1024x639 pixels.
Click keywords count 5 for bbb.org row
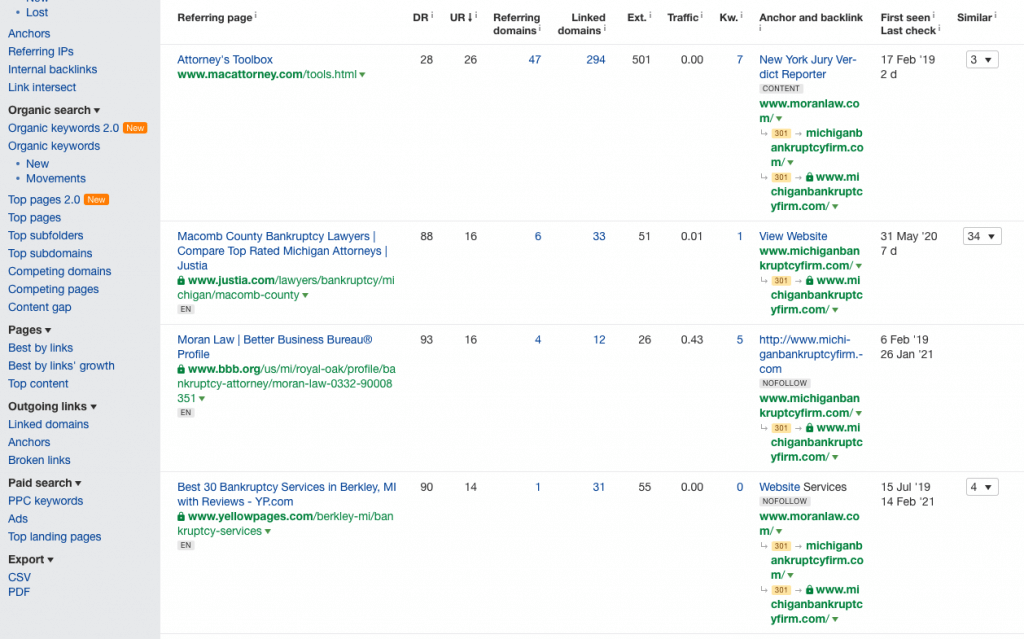[740, 340]
